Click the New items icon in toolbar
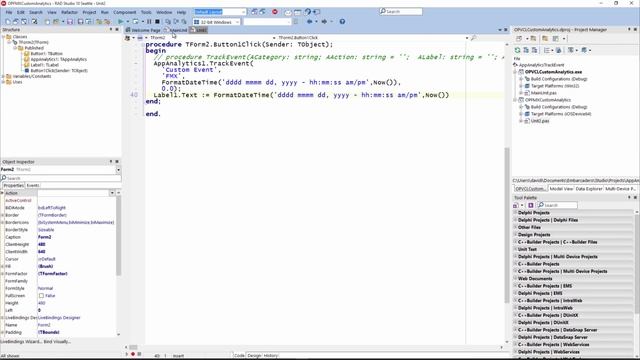The width and height of the screenshot is (640, 360). tap(8, 22)
